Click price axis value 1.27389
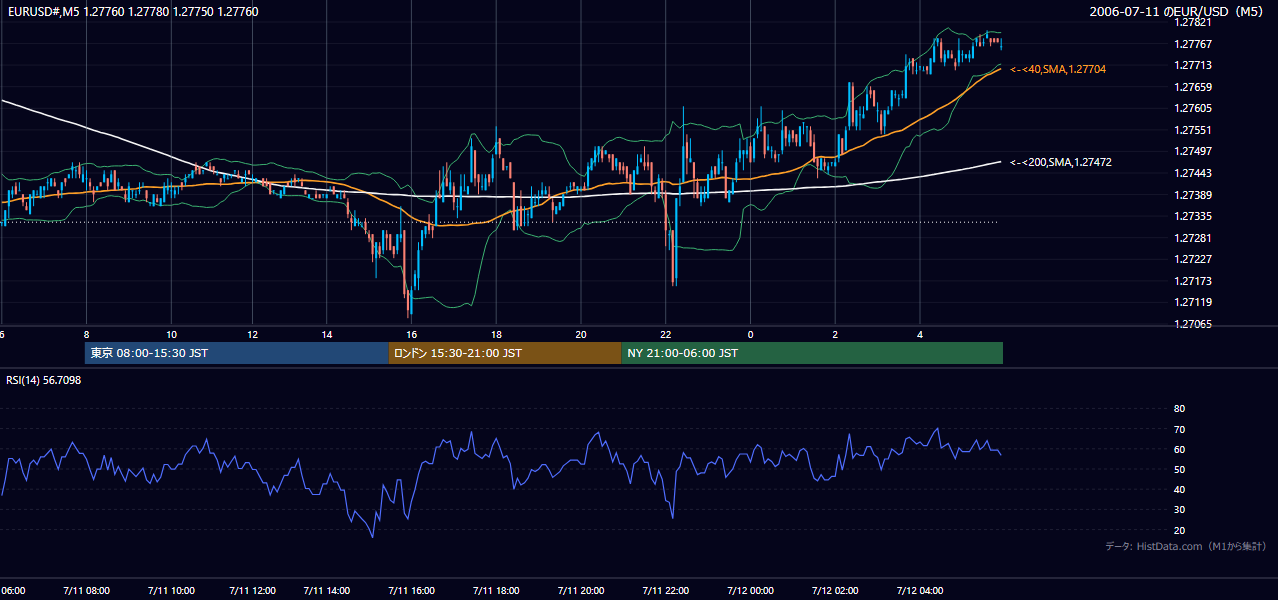1278x600 pixels. pyautogui.click(x=1193, y=195)
